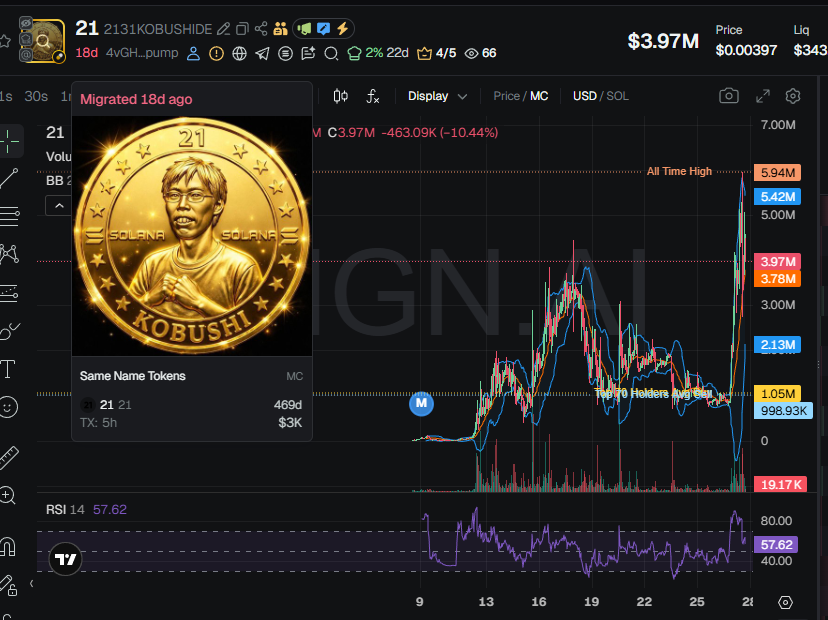Select the brush drawing tool
Image resolution: width=828 pixels, height=620 pixels.
9,331
